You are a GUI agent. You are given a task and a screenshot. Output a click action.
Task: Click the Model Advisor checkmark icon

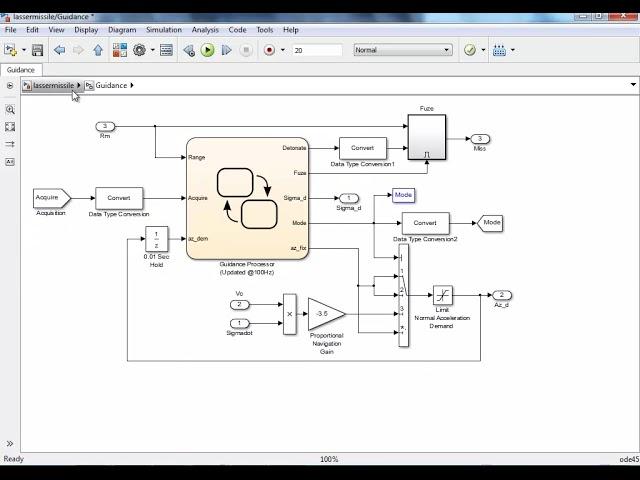pyautogui.click(x=470, y=50)
